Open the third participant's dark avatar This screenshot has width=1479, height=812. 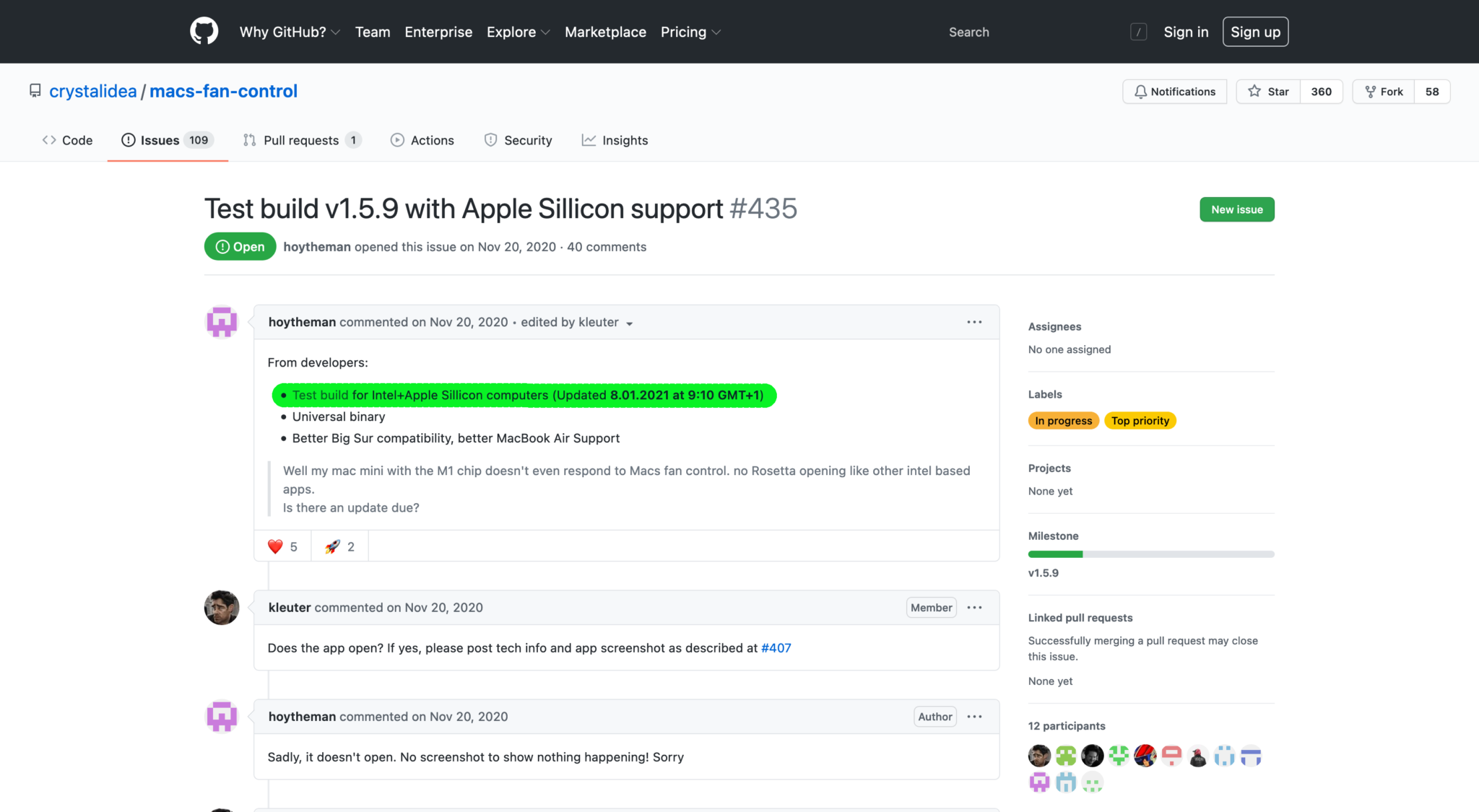click(1092, 756)
